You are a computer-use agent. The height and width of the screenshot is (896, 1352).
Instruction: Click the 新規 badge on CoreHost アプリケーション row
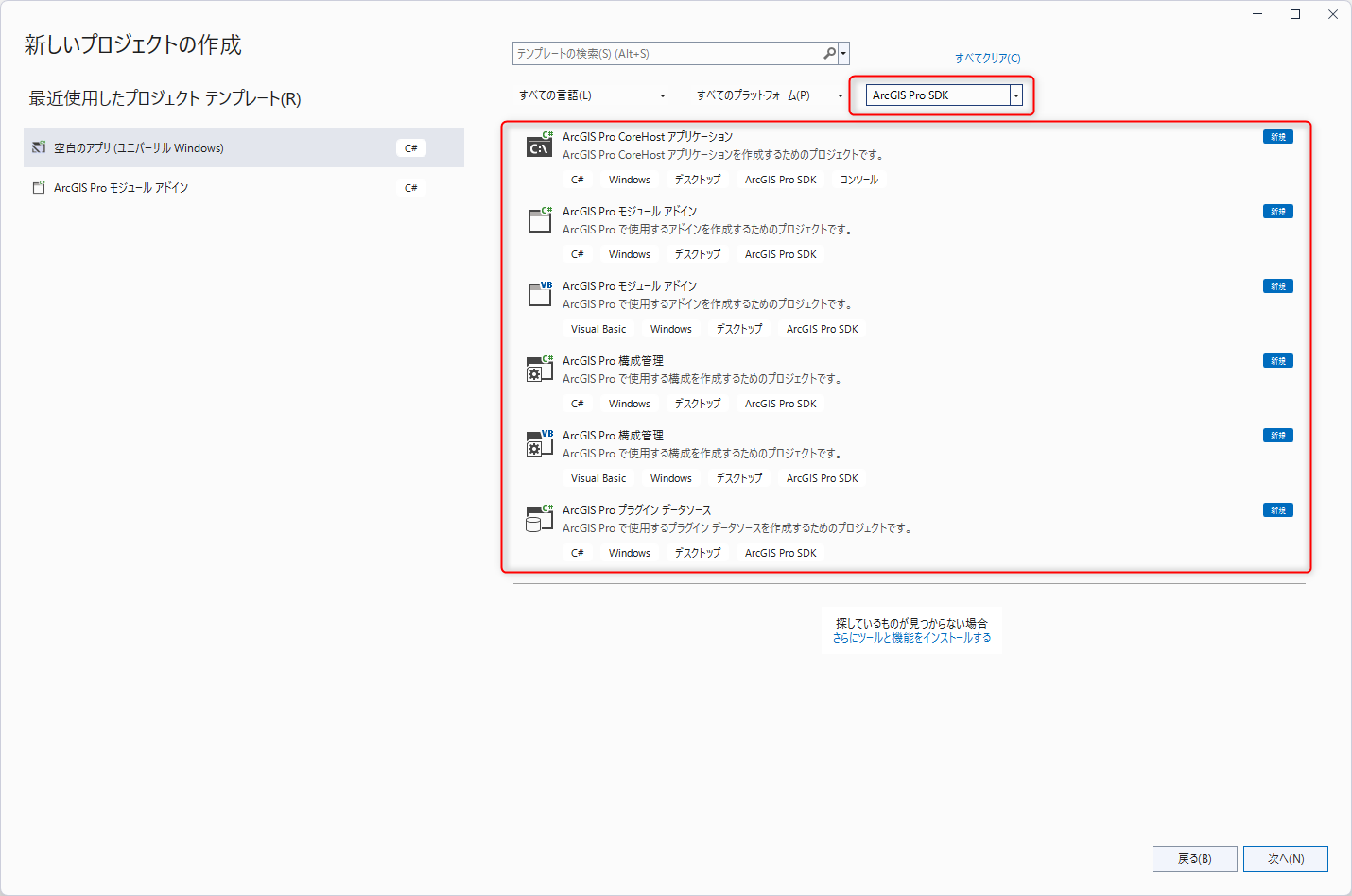pyautogui.click(x=1278, y=137)
